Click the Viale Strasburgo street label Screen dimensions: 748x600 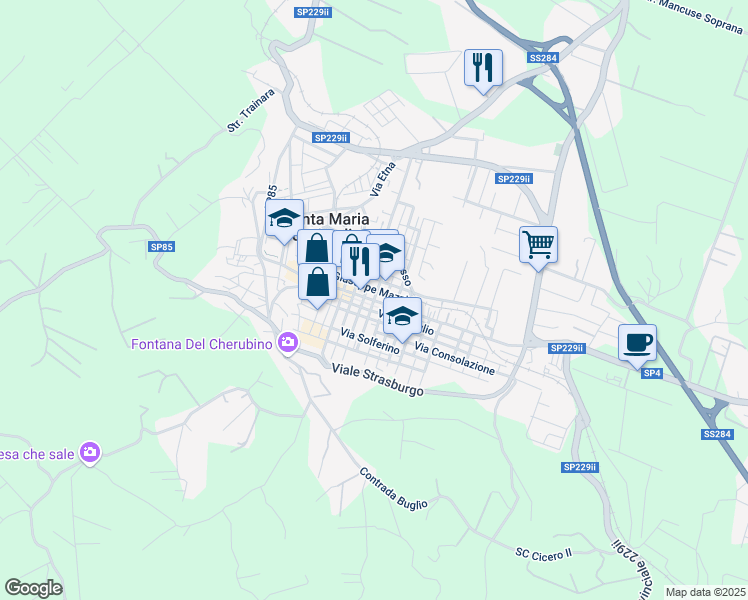click(x=377, y=380)
